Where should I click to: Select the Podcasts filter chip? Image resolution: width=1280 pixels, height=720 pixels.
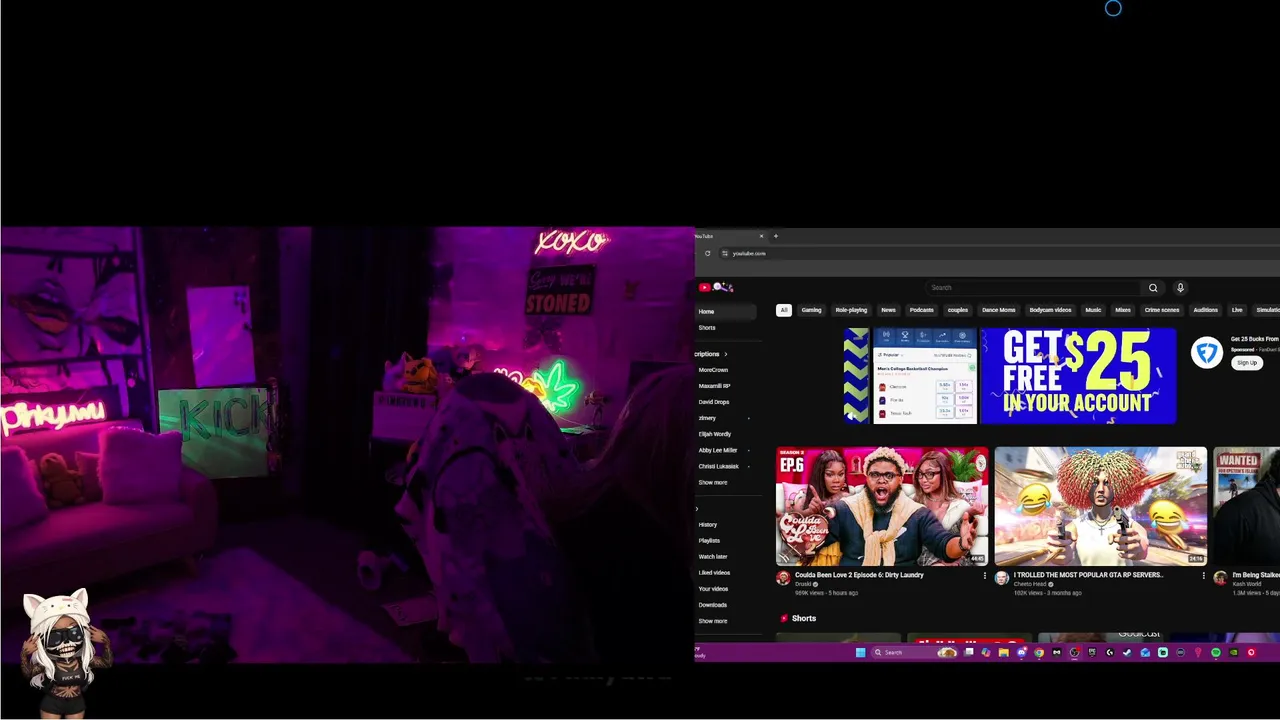pyautogui.click(x=921, y=310)
